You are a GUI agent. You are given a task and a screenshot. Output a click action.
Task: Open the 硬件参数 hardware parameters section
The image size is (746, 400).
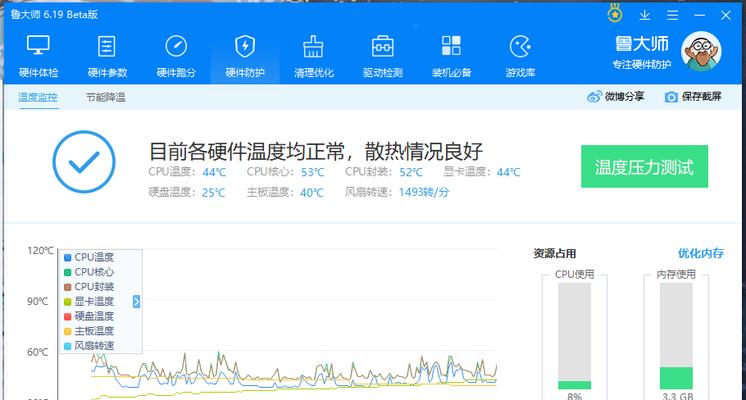coord(107,56)
